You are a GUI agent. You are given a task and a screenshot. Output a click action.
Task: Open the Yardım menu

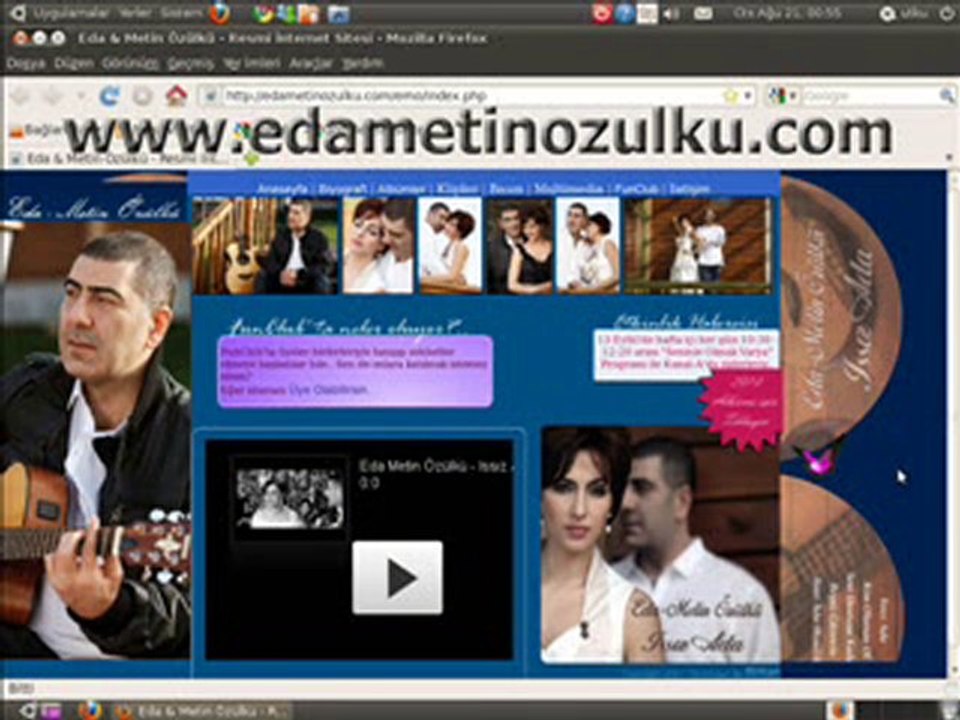362,63
